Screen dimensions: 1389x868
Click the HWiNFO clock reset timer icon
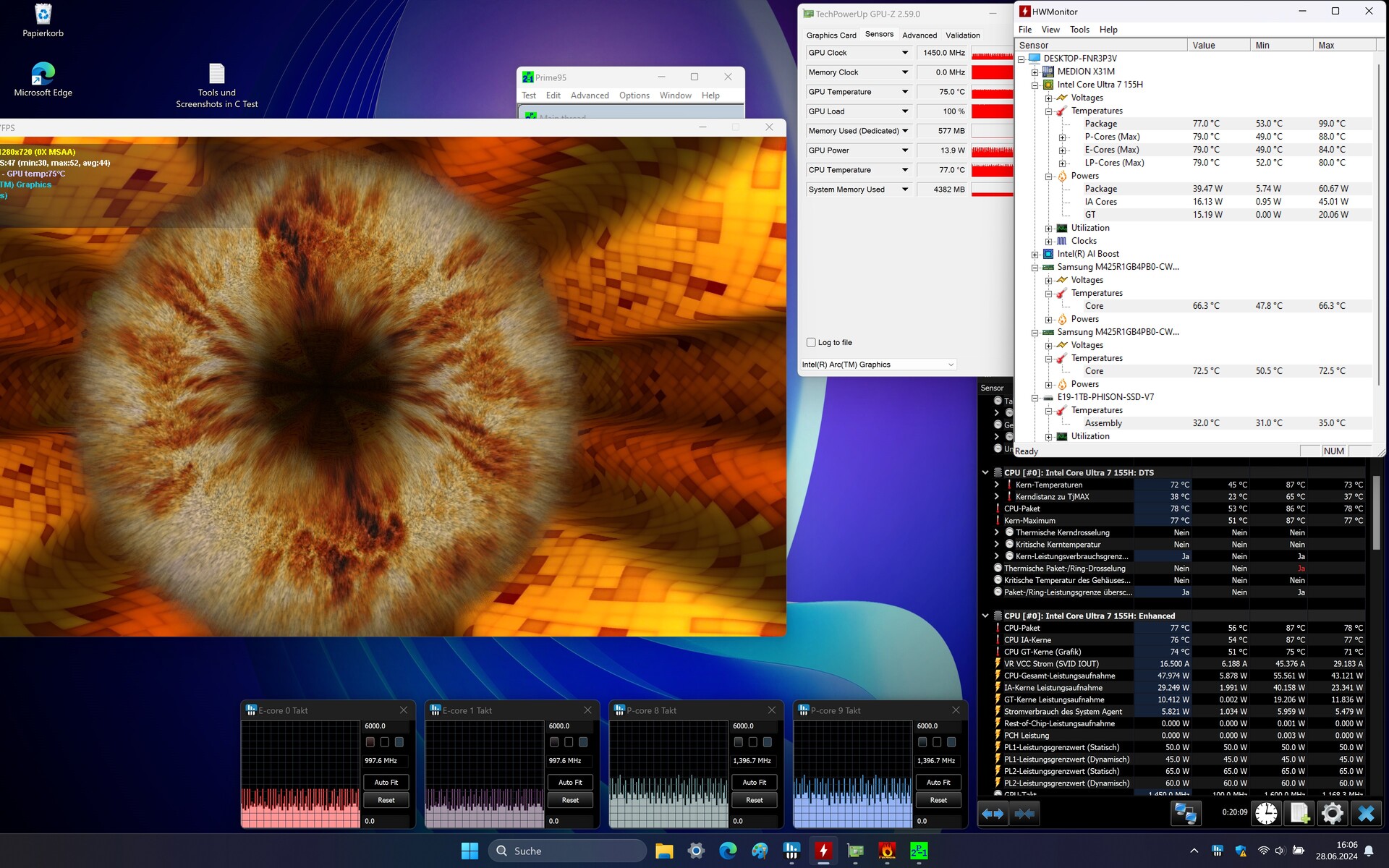[x=1266, y=814]
